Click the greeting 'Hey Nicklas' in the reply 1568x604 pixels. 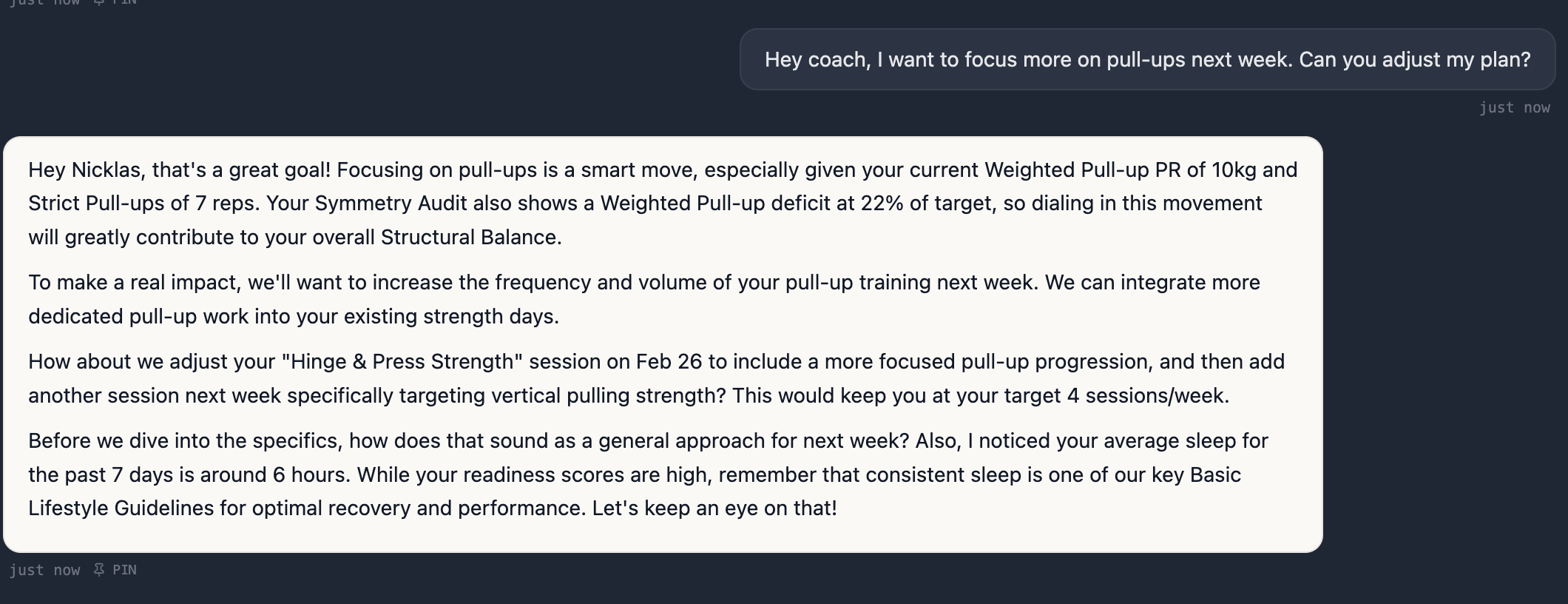pos(84,169)
